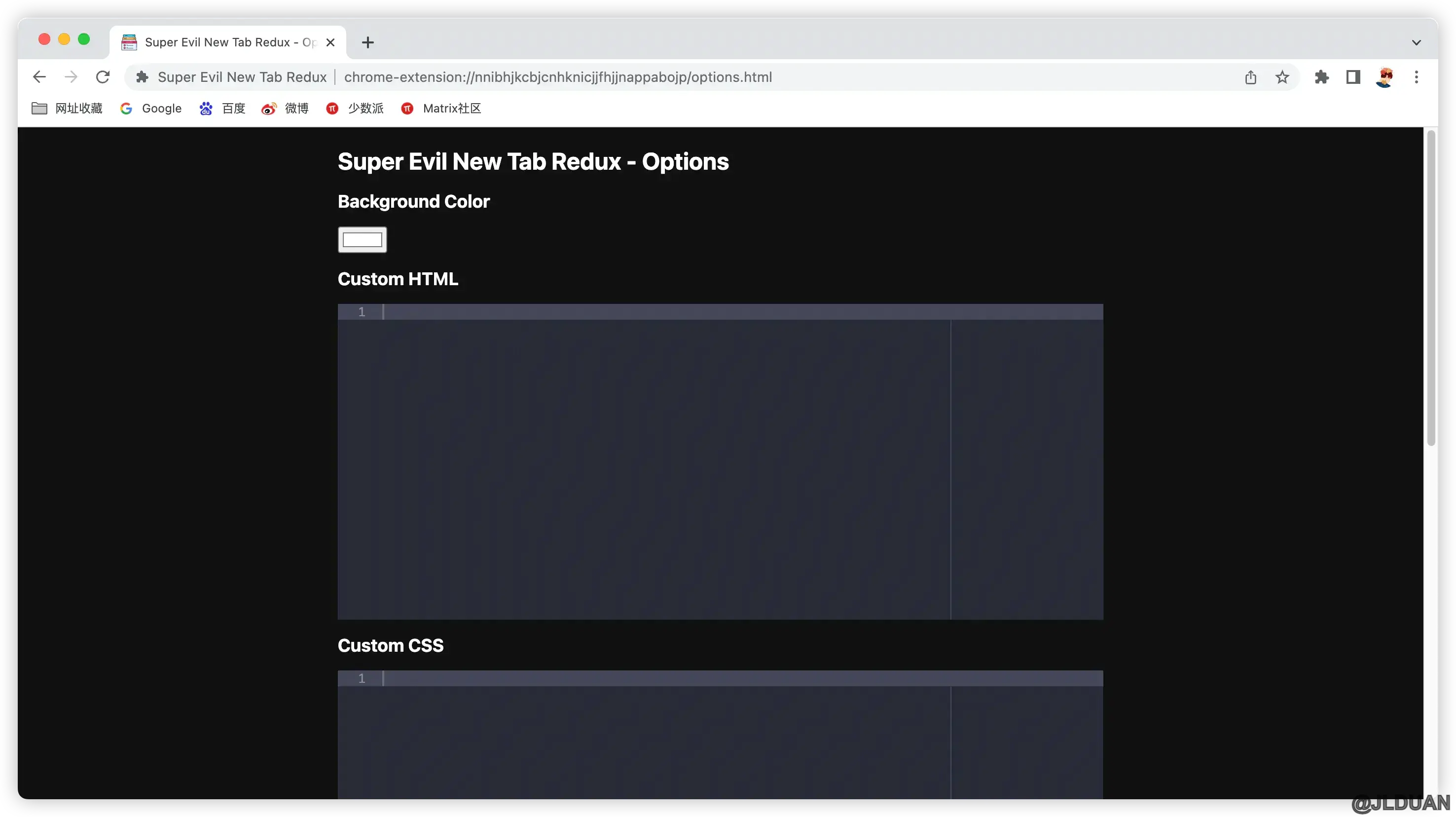
Task: Open the Extensions puzzle menu in the toolbar
Action: click(1321, 77)
